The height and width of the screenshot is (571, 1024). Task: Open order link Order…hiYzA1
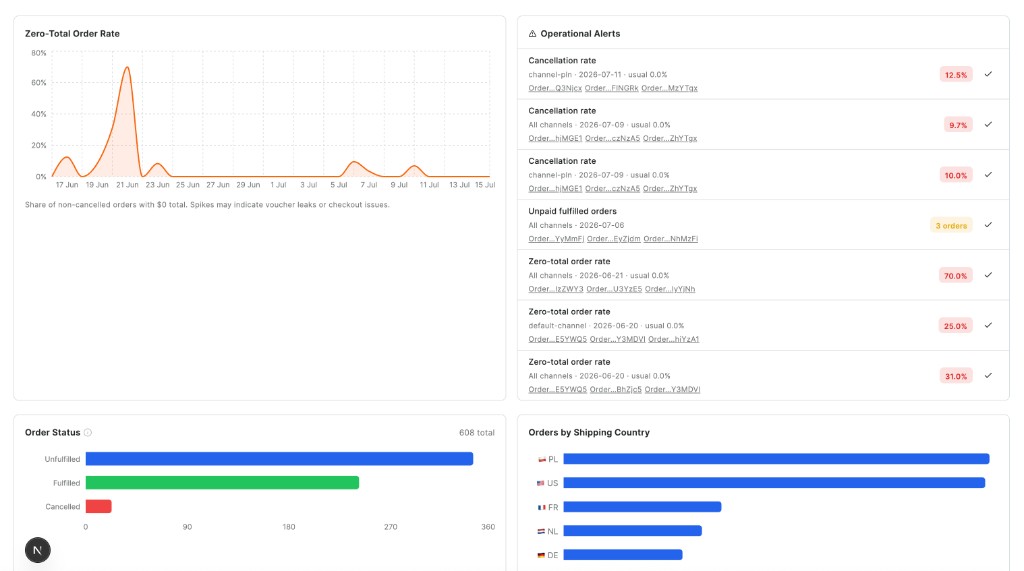(673, 339)
